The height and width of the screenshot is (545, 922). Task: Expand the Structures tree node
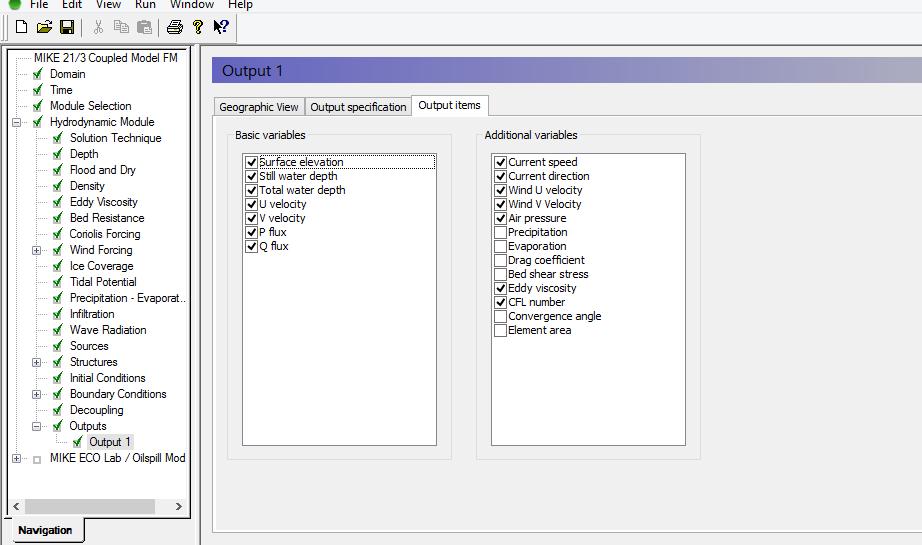tap(36, 362)
